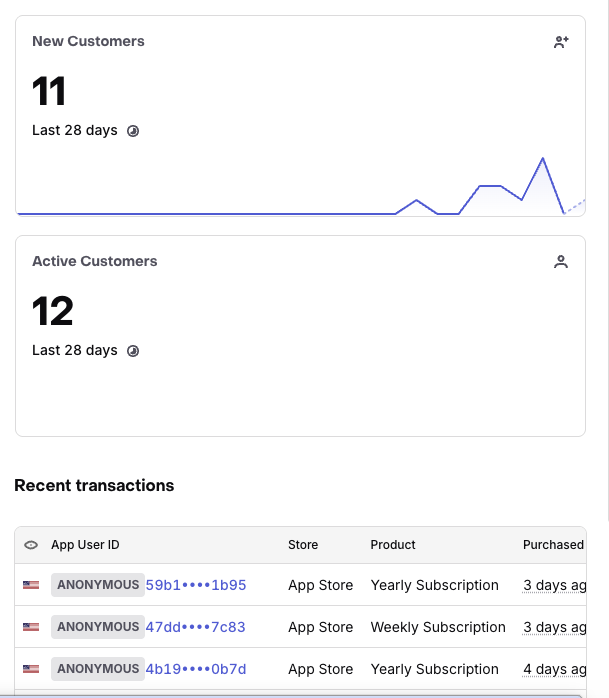
Task: Click the Purchased column header
Action: [553, 545]
